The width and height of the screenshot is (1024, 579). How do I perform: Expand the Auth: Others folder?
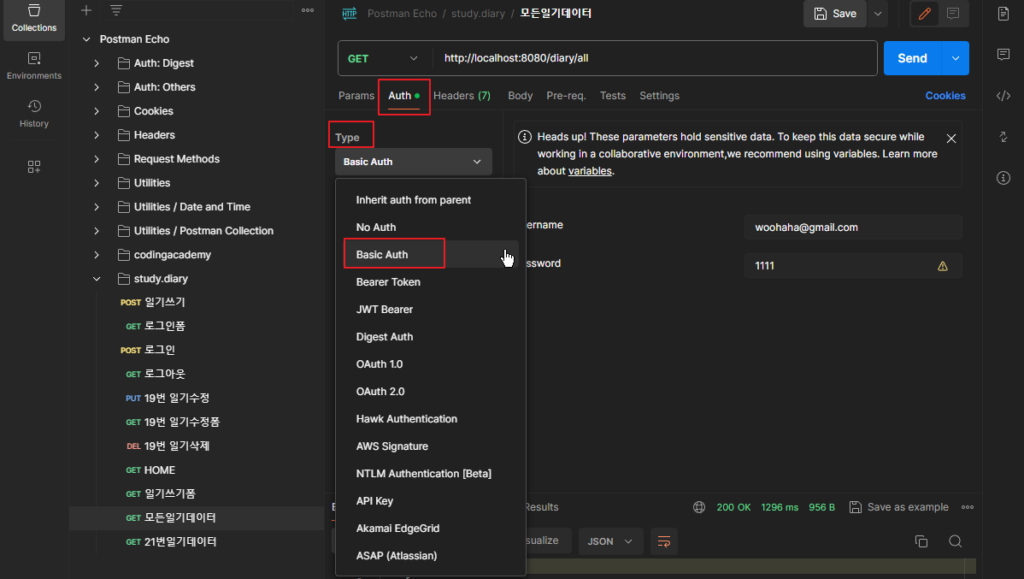(x=97, y=87)
